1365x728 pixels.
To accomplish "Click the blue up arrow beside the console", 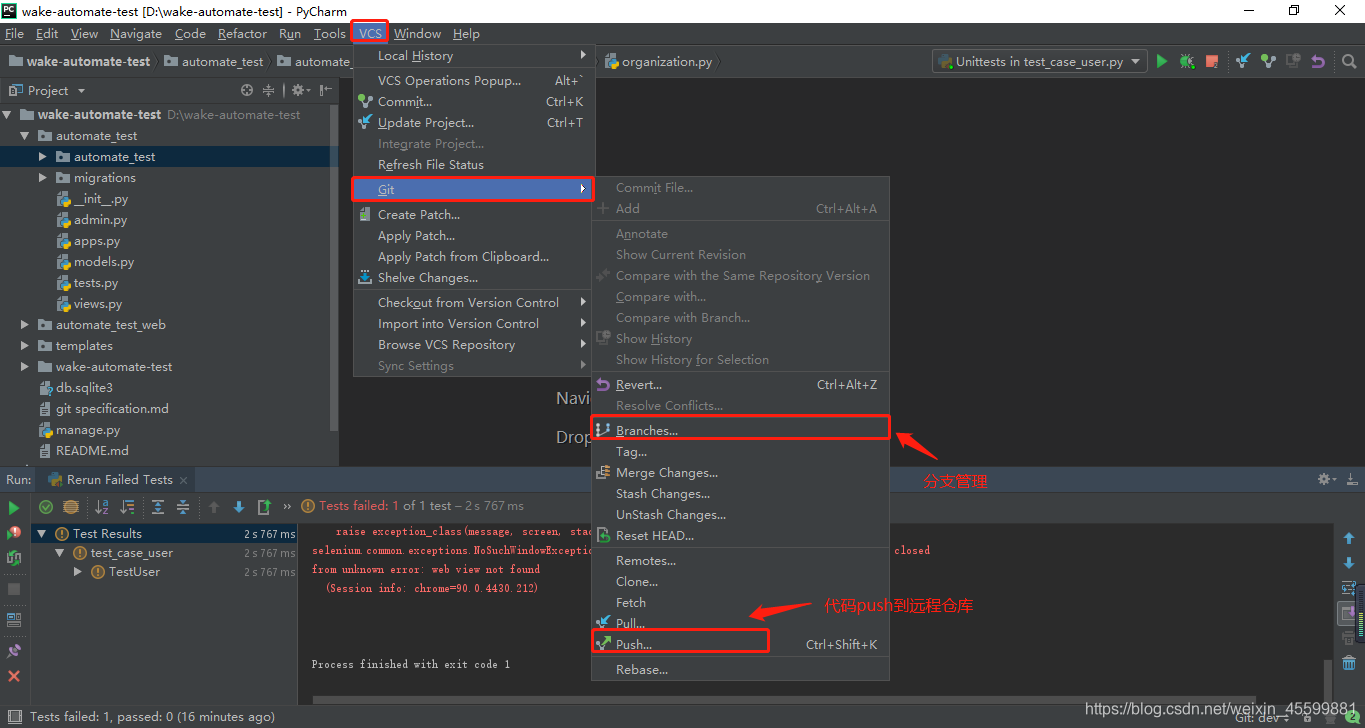I will tap(1349, 538).
